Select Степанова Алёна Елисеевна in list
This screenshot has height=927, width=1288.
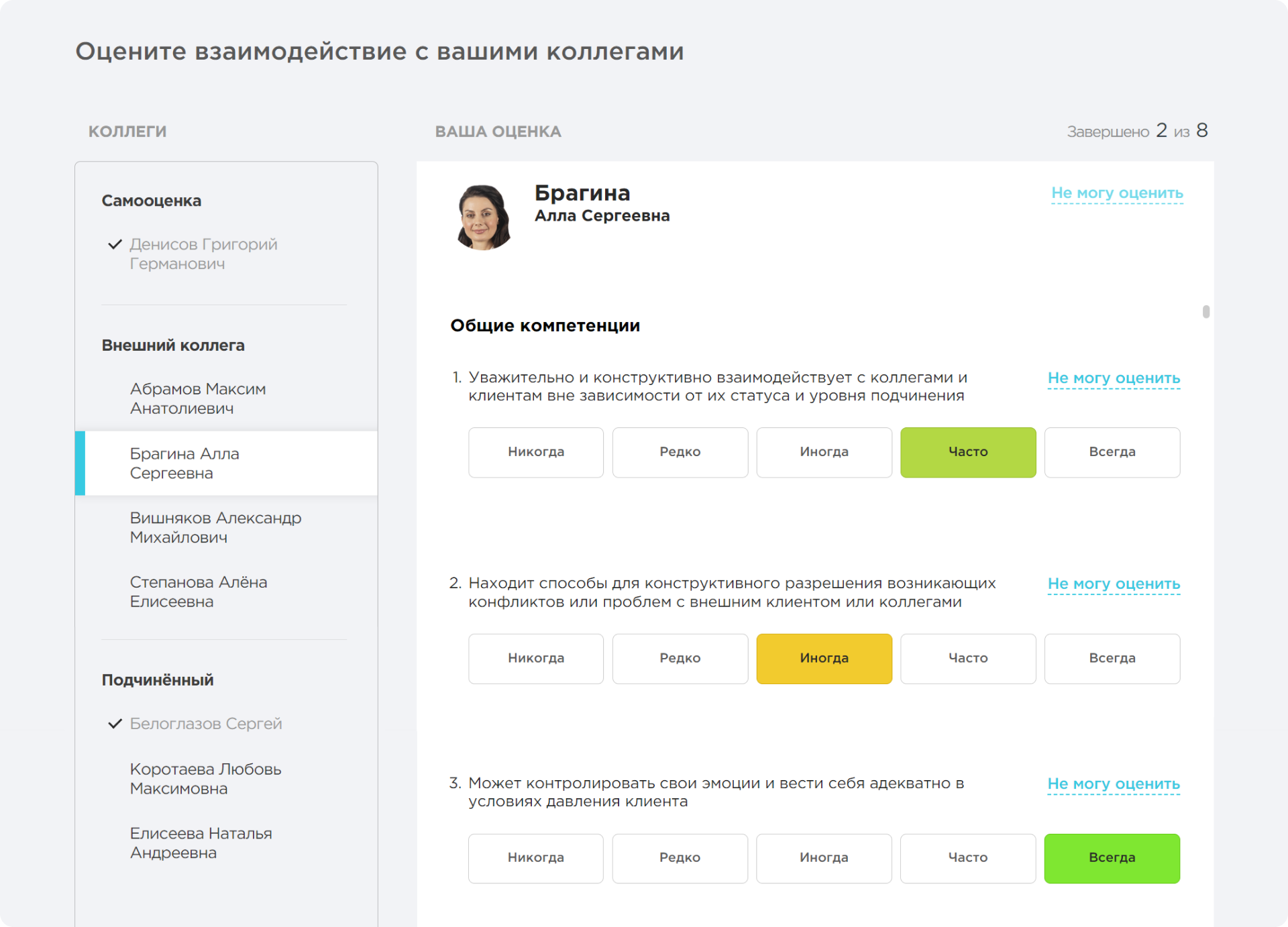pyautogui.click(x=199, y=592)
